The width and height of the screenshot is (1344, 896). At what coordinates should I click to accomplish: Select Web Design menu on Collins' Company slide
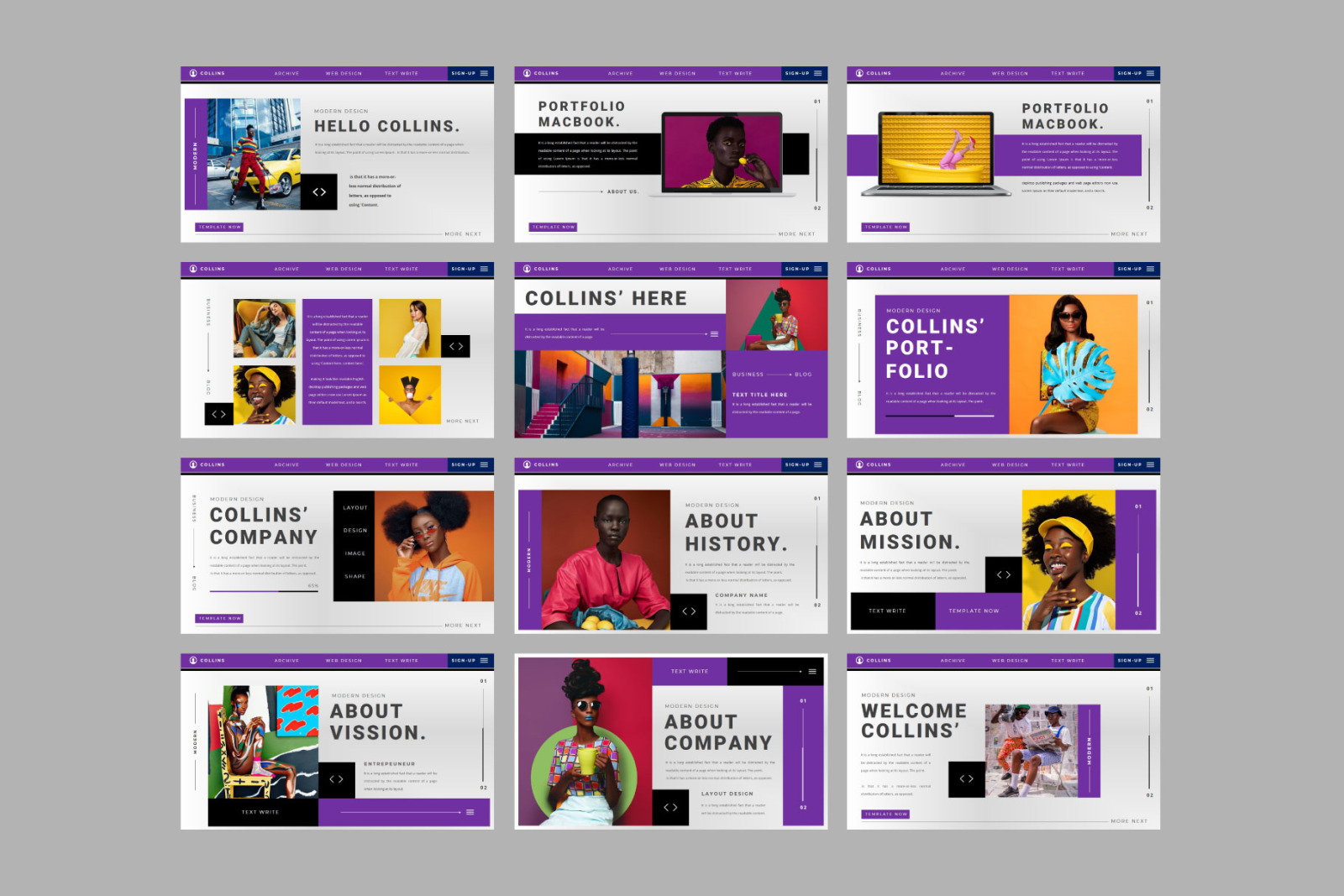[x=344, y=465]
